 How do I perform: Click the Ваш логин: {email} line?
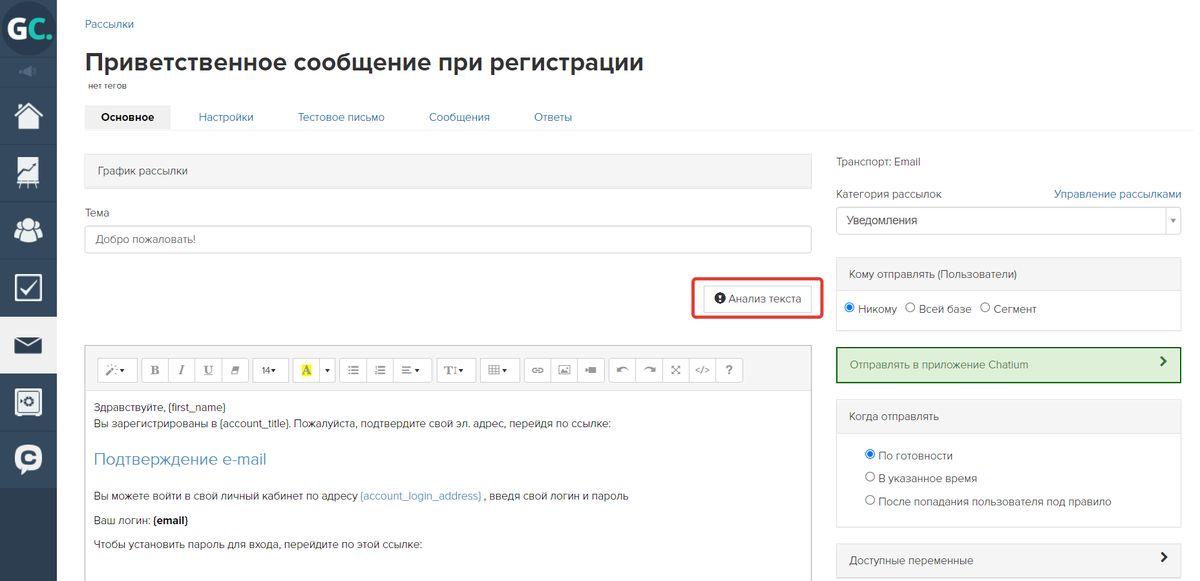(141, 521)
